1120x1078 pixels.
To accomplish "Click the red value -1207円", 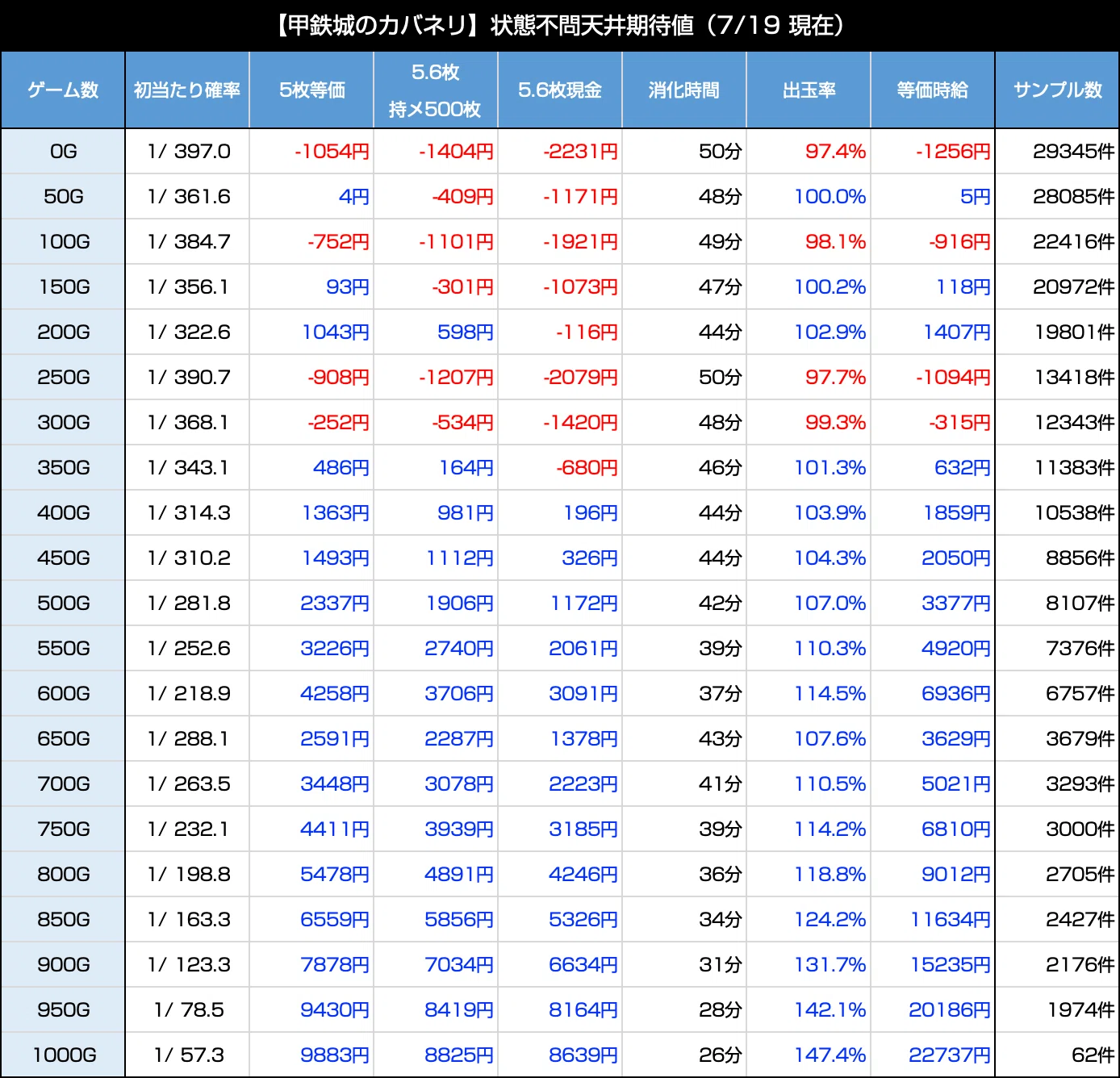I will 456,377.
